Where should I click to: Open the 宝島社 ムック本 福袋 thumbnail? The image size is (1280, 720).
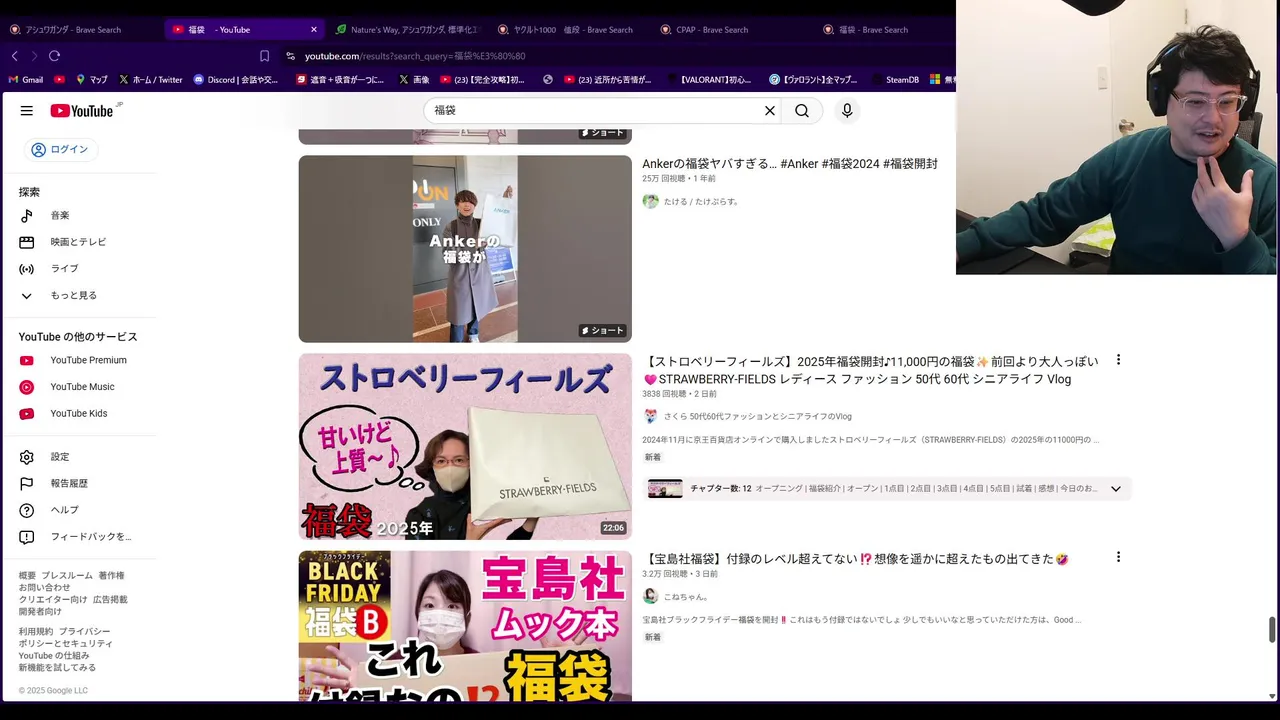tap(465, 626)
